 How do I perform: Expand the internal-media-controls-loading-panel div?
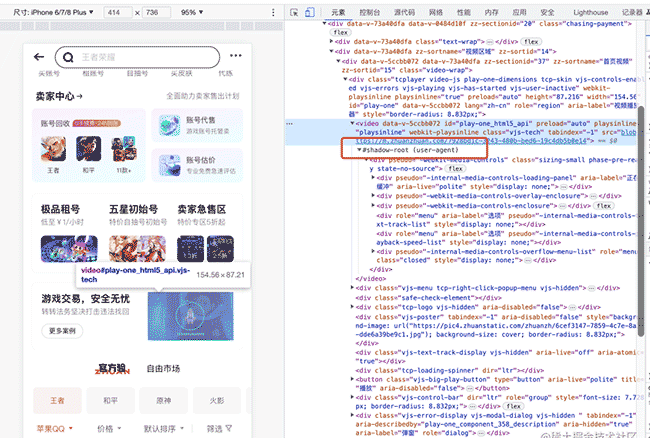click(374, 178)
